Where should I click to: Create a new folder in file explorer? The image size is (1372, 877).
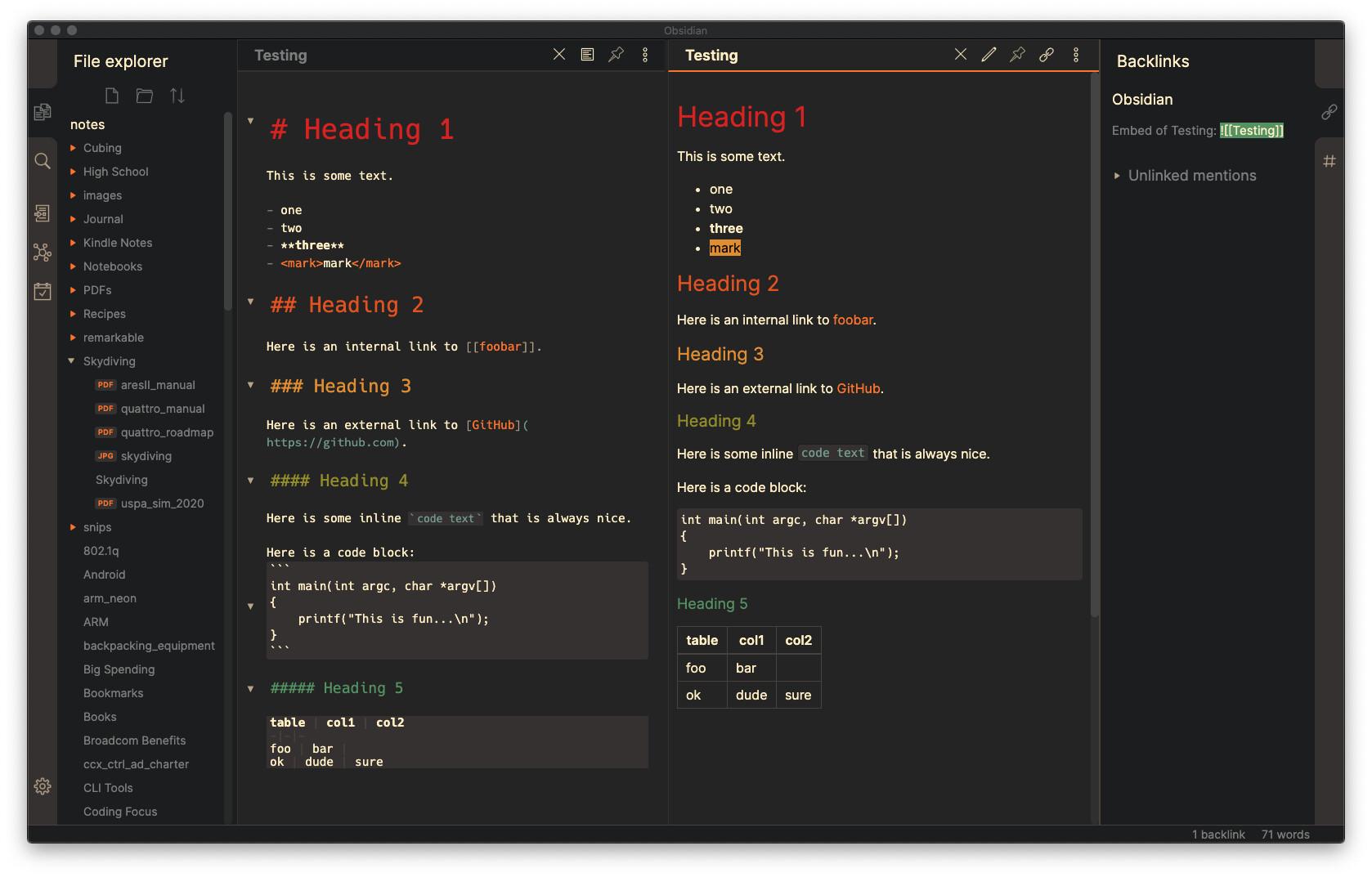(145, 96)
